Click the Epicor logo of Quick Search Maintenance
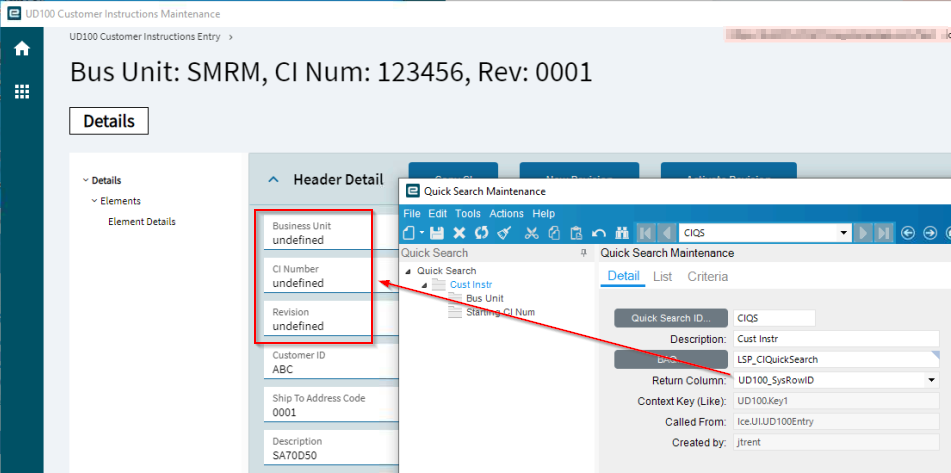951x473 pixels. [413, 190]
